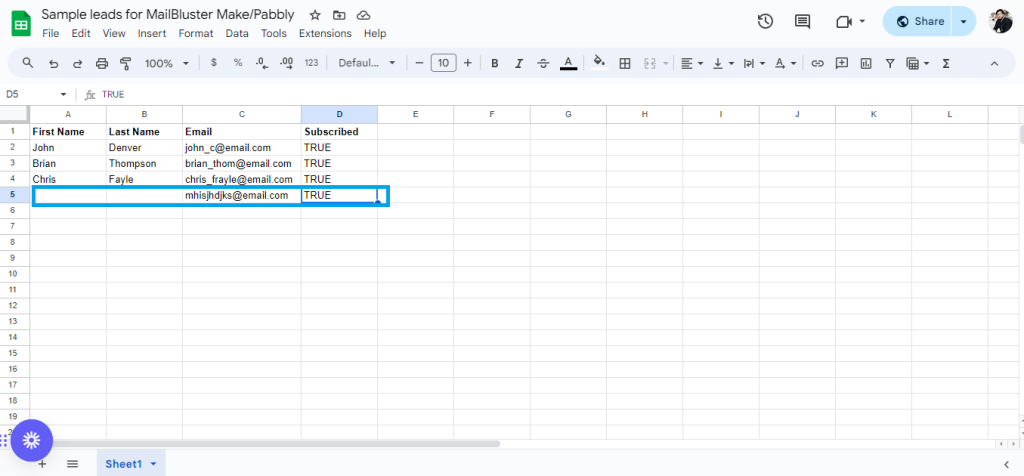This screenshot has height=476, width=1024.
Task: Insert a link
Action: (x=817, y=63)
